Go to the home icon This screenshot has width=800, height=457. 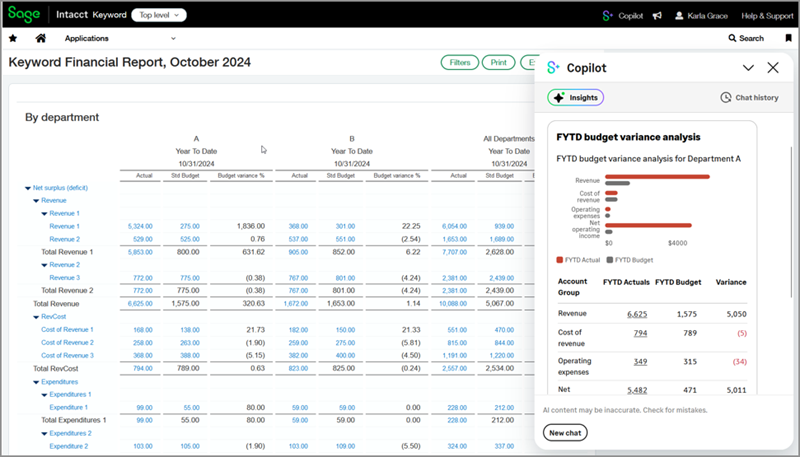point(40,38)
